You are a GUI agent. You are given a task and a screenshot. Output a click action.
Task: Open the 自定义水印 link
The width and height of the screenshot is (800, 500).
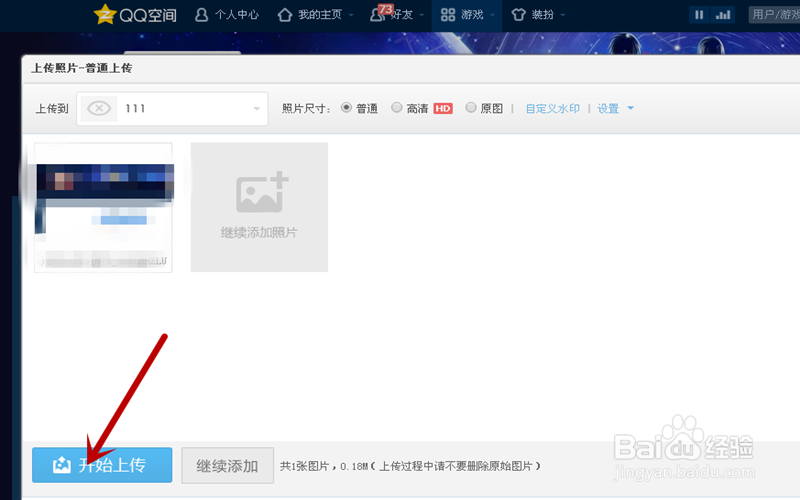click(x=553, y=109)
